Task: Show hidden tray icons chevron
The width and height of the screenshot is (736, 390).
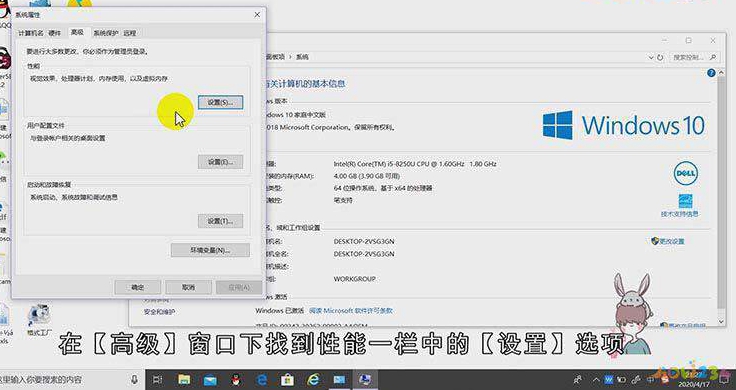Action: pos(596,379)
